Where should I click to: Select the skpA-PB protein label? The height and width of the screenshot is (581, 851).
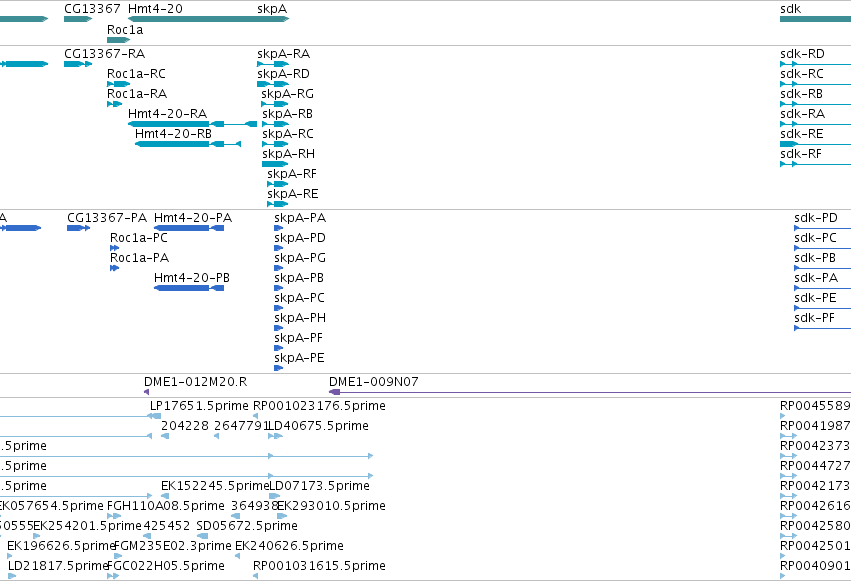point(299,278)
